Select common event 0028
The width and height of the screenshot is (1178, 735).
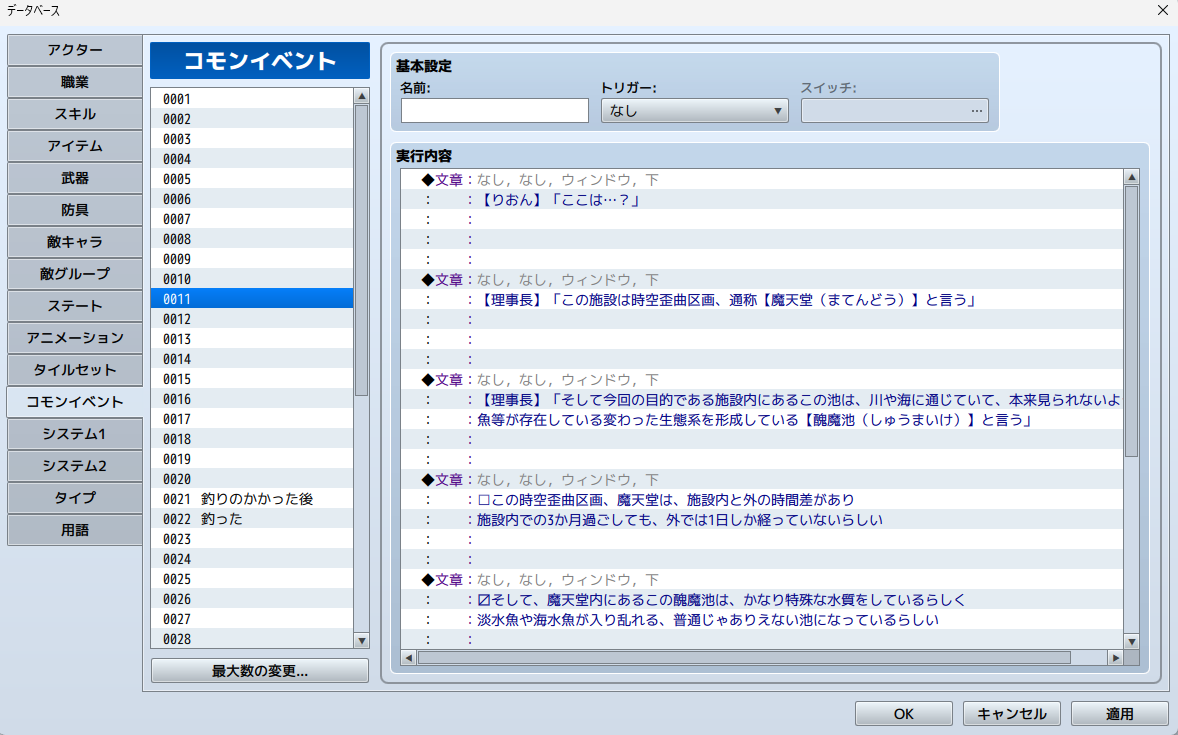coord(252,639)
